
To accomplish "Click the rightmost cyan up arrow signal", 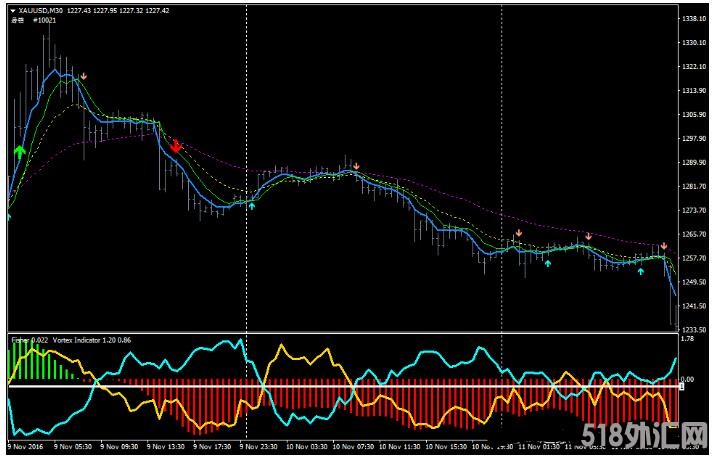I will click(x=641, y=270).
